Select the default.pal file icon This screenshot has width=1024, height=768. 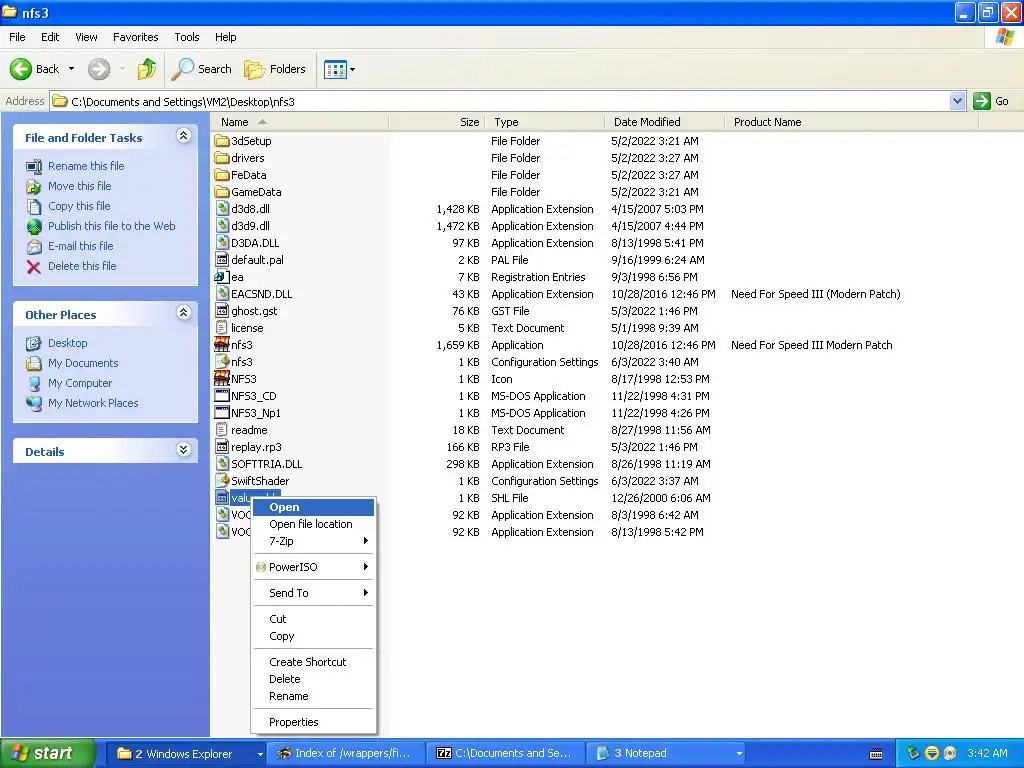(x=222, y=259)
